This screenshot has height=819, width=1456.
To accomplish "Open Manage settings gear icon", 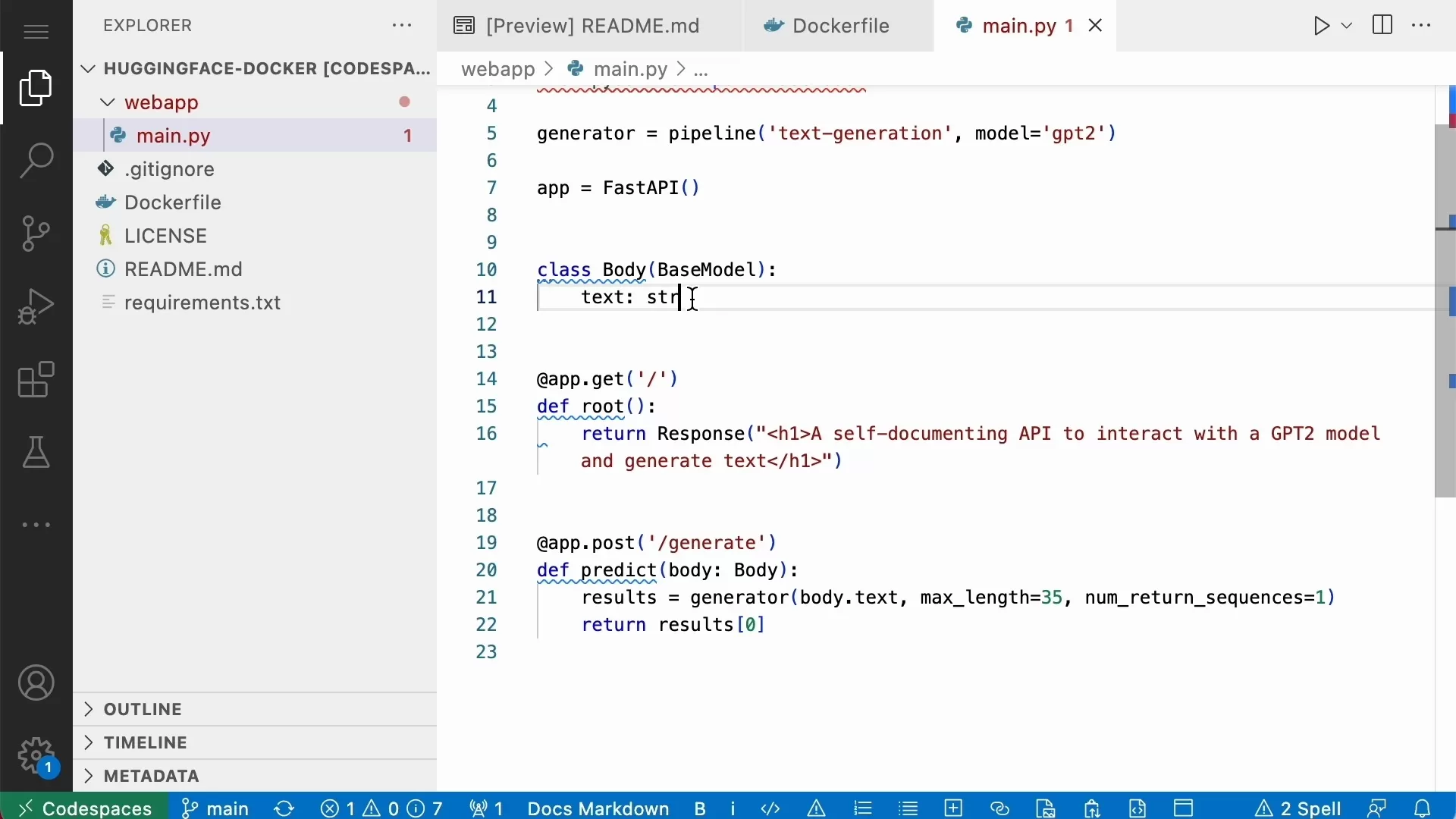I will pos(36,755).
